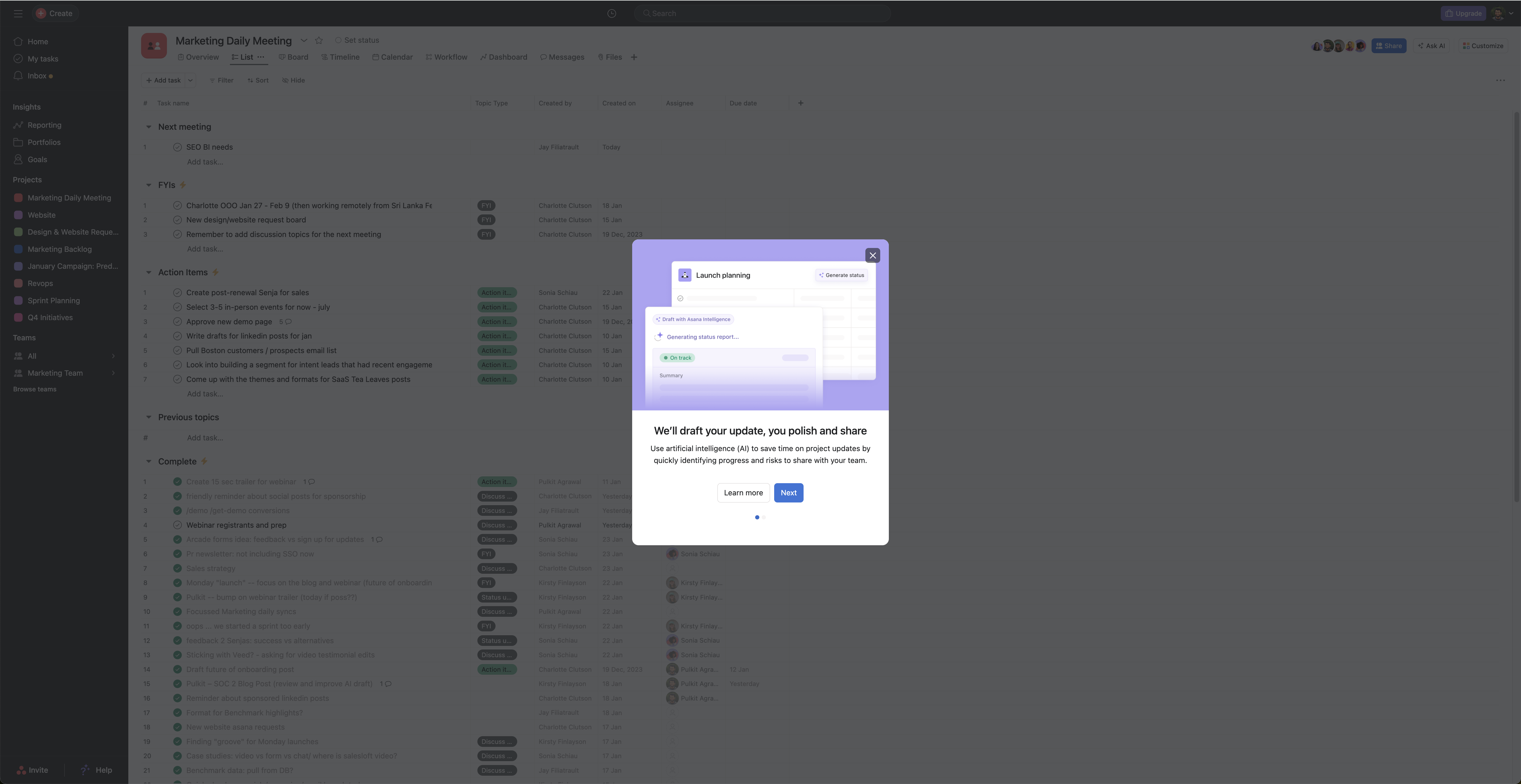Viewport: 1521px width, 784px height.
Task: Uncheck Sales strategy completed task
Action: coord(177,568)
